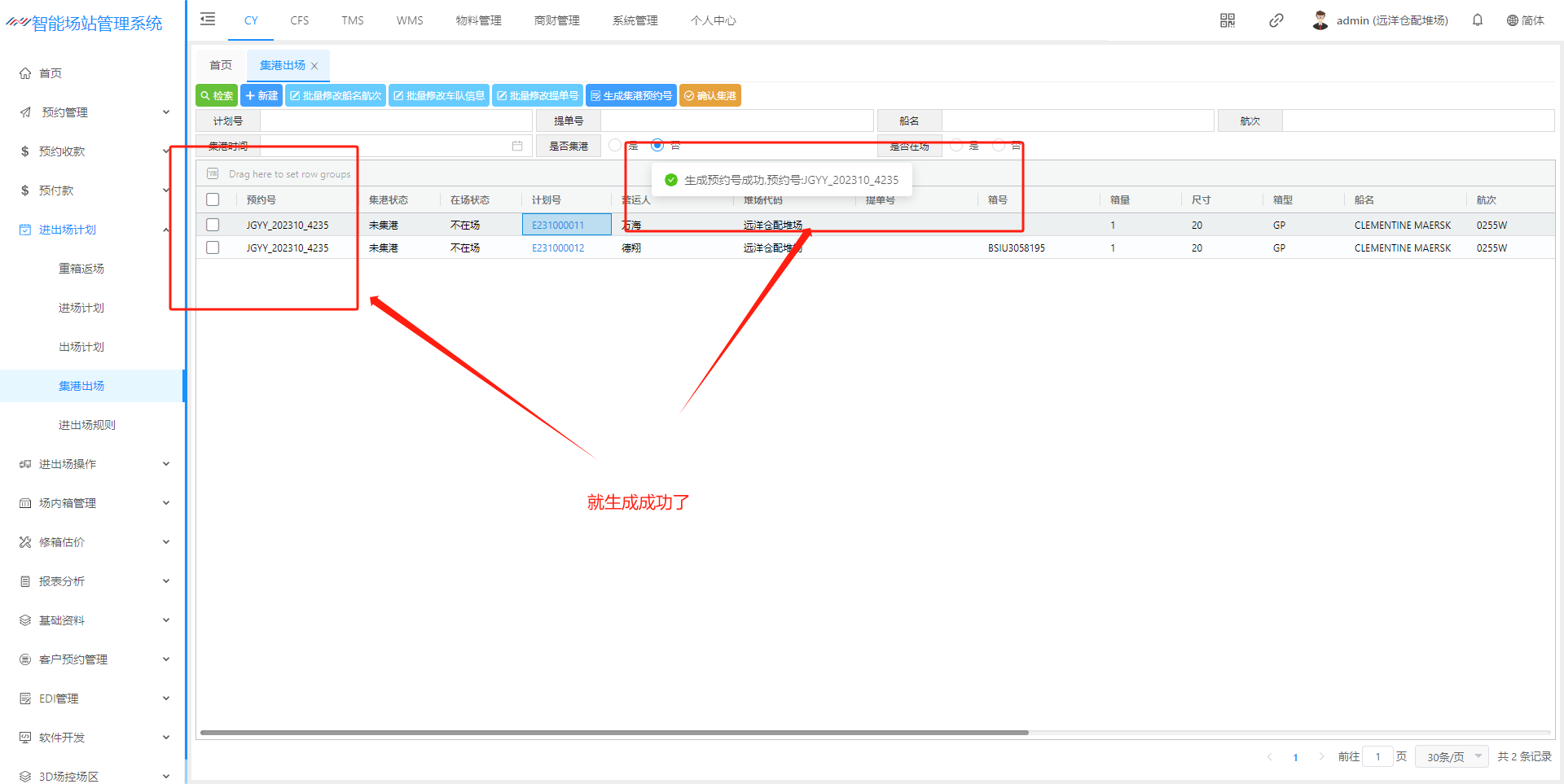Click the sidebar collapse hamburger icon
Screen dimensions: 1564x784
(x=208, y=20)
